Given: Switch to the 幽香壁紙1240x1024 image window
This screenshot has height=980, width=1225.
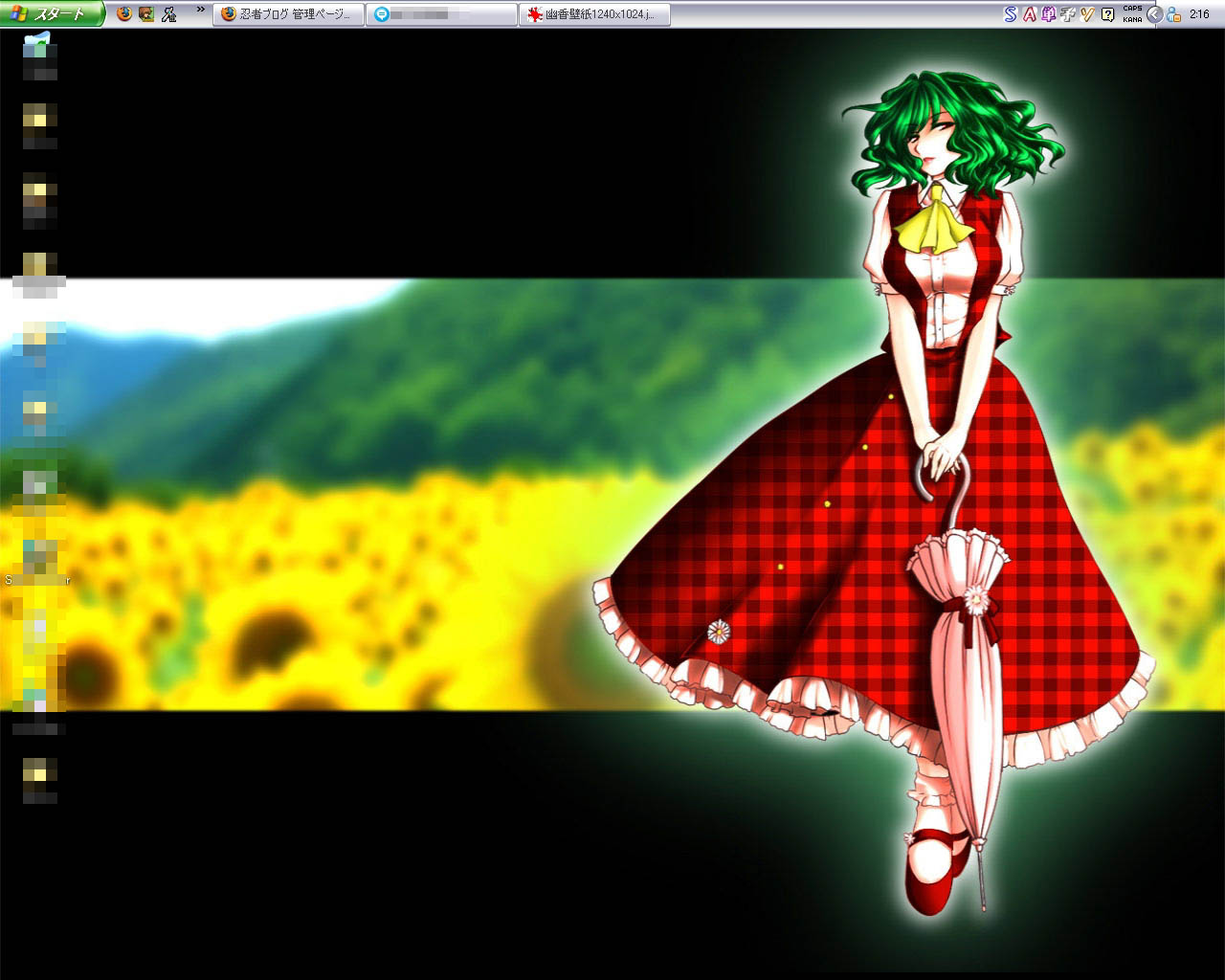Looking at the screenshot, I should (594, 14).
